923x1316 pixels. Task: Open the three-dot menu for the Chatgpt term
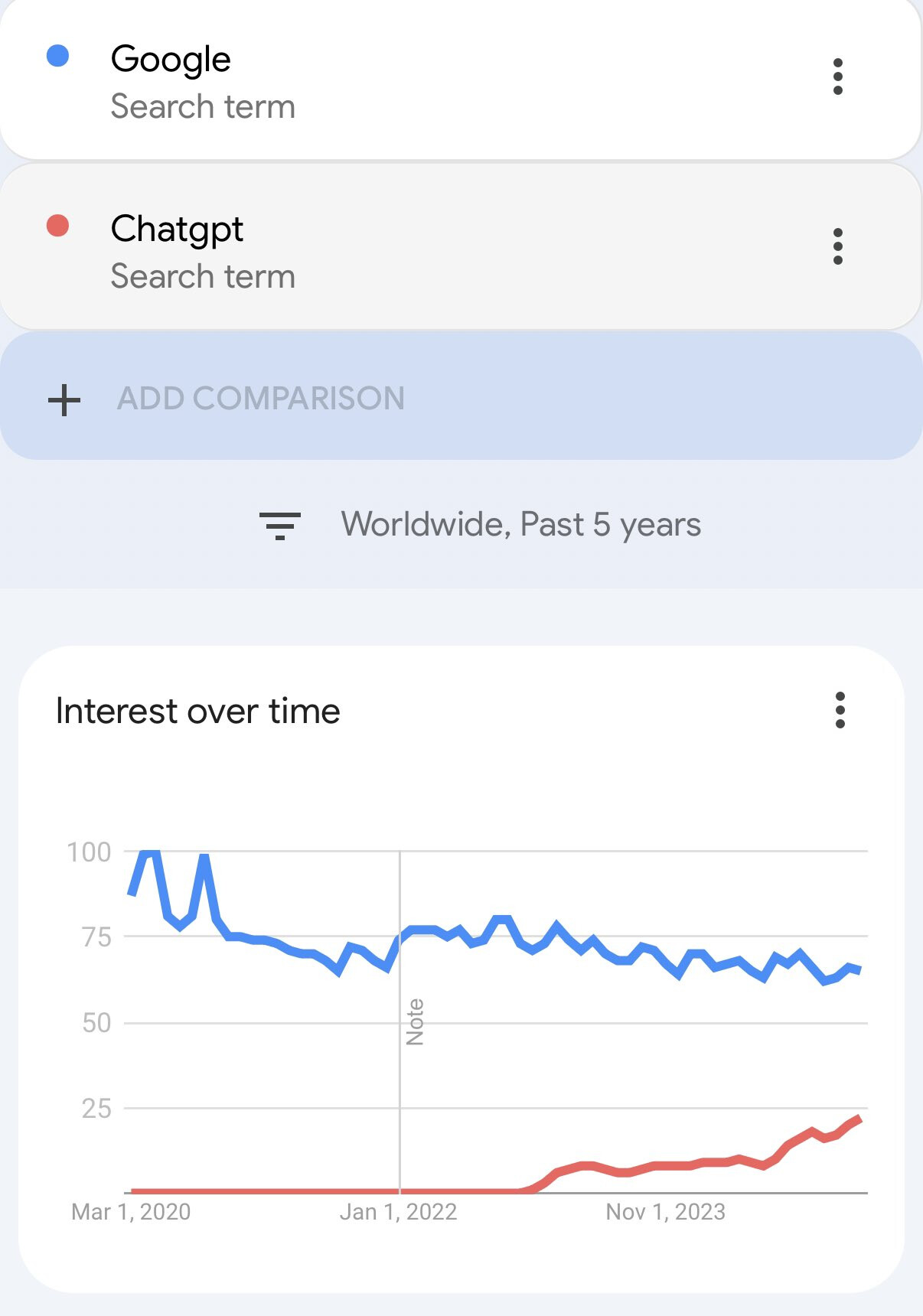pos(838,246)
